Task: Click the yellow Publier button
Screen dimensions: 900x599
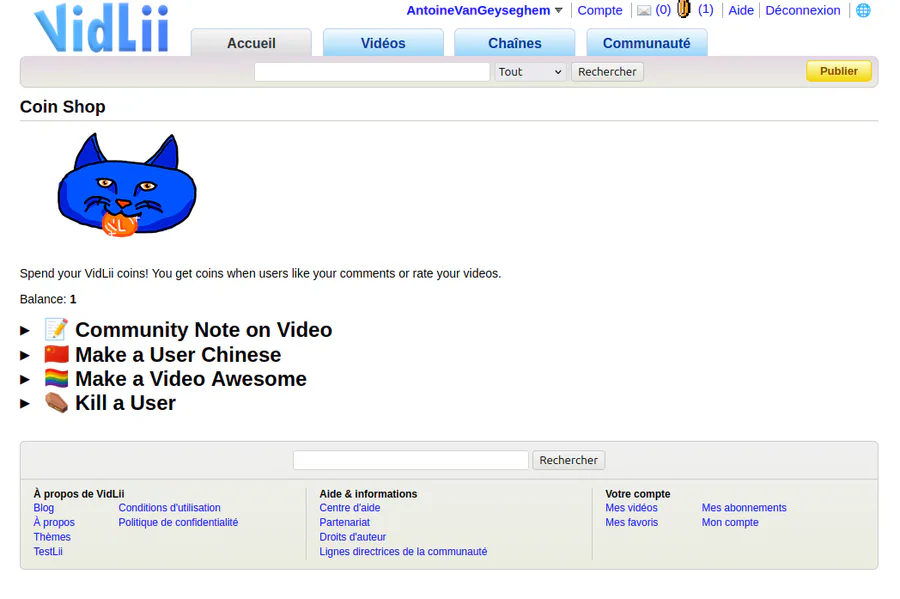Action: [x=839, y=71]
